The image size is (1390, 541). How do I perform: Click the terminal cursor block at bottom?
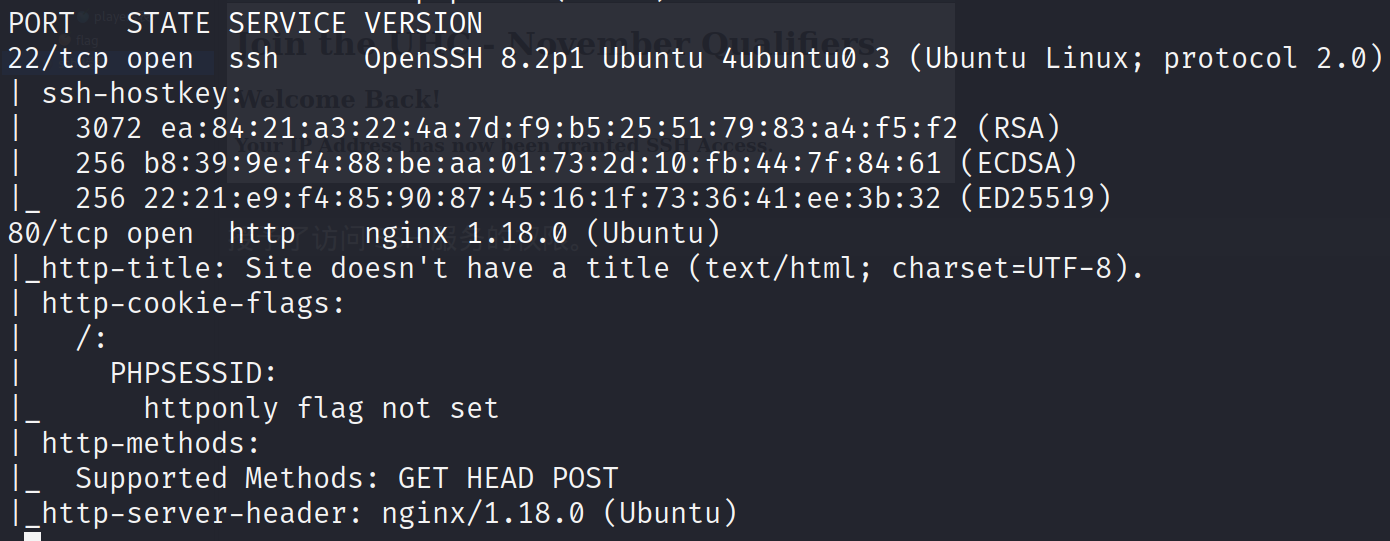(33, 537)
